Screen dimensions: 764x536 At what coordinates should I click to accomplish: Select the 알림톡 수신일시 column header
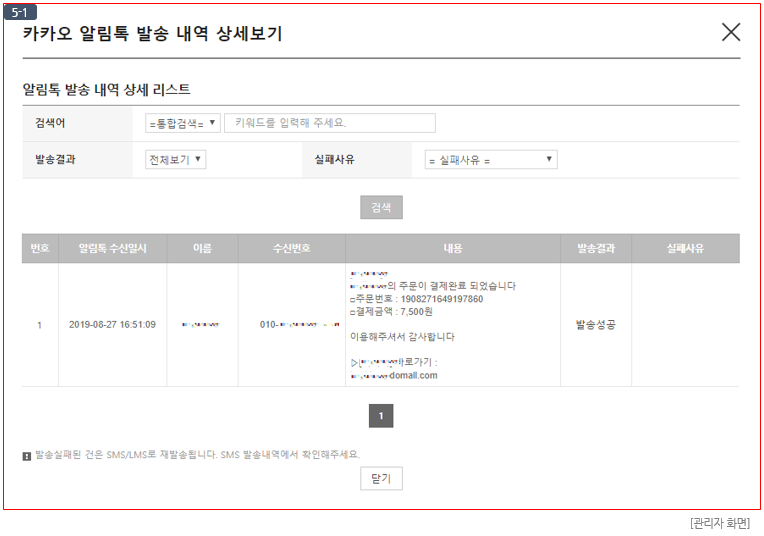[112, 248]
